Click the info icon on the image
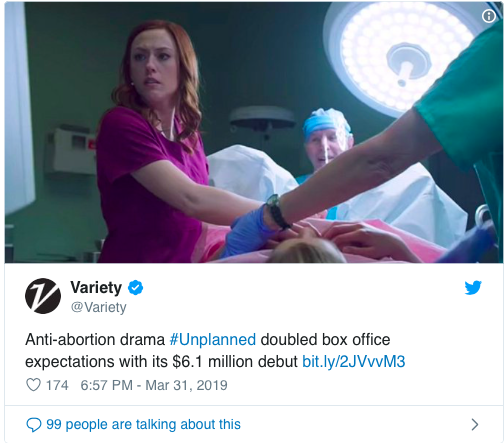 pyautogui.click(x=489, y=16)
